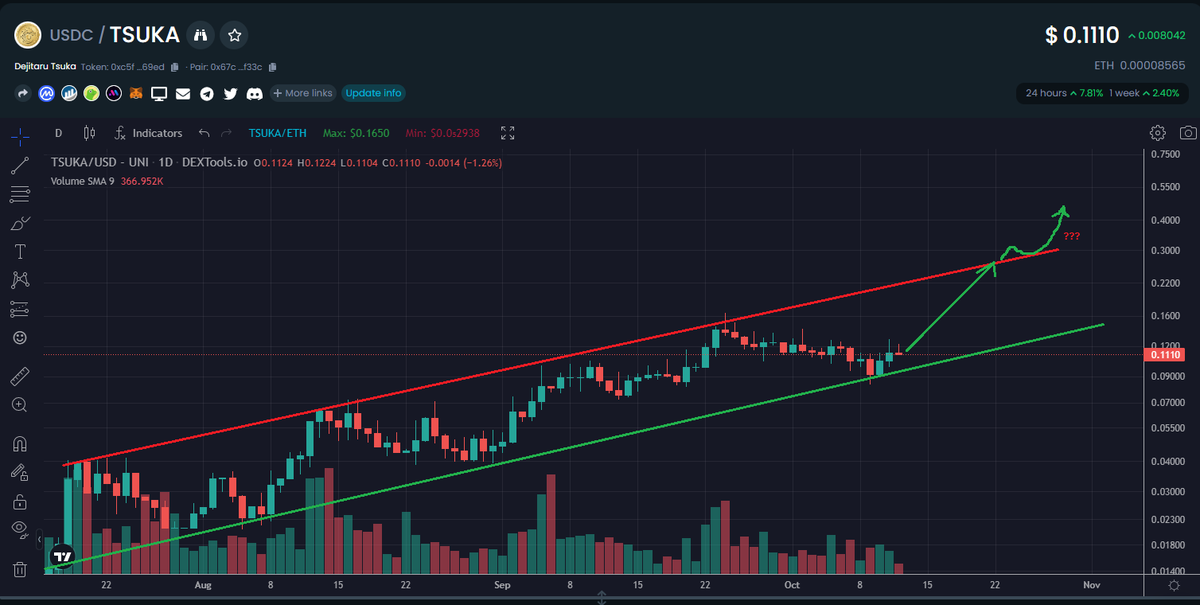Select the ruler measure tool

pos(19,376)
